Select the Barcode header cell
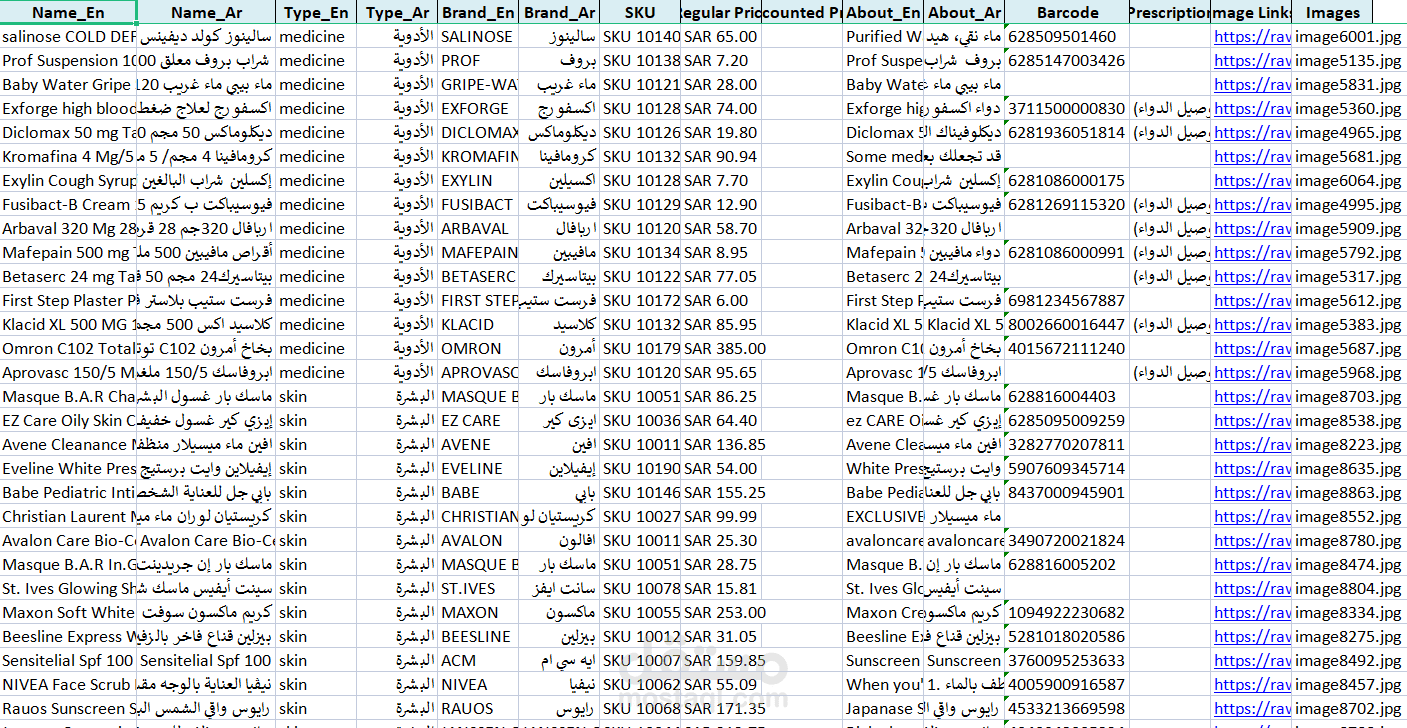This screenshot has width=1407, height=728. (x=1067, y=12)
